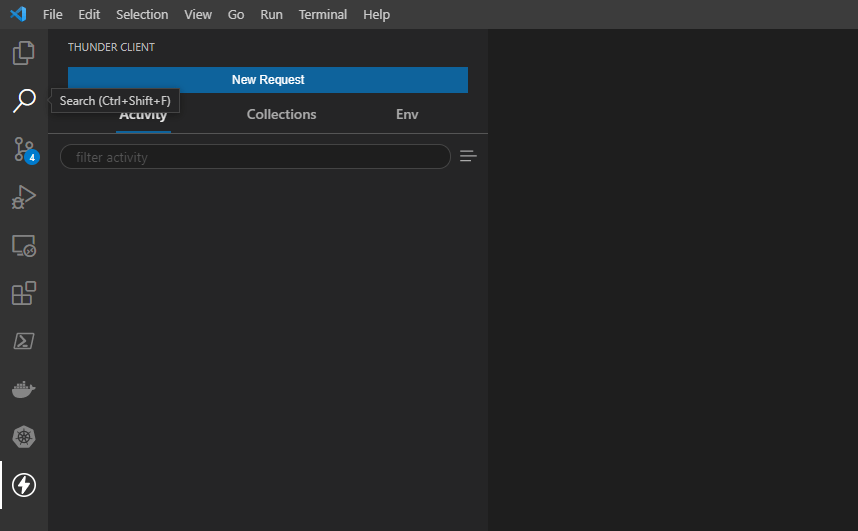Open the Help menu
858x531 pixels.
point(376,15)
